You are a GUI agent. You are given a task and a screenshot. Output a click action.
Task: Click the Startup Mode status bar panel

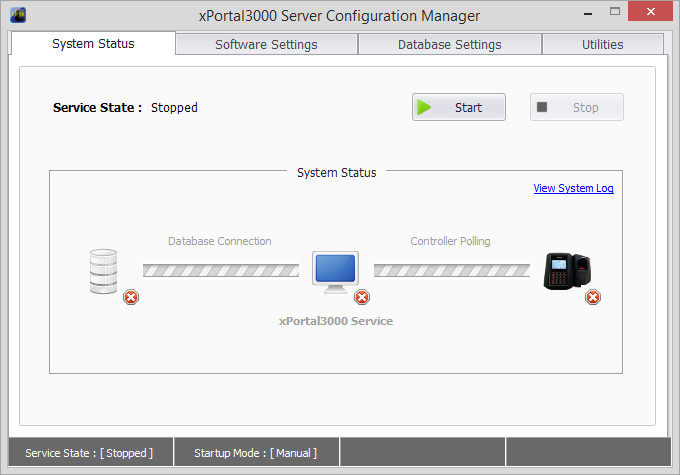[x=256, y=453]
